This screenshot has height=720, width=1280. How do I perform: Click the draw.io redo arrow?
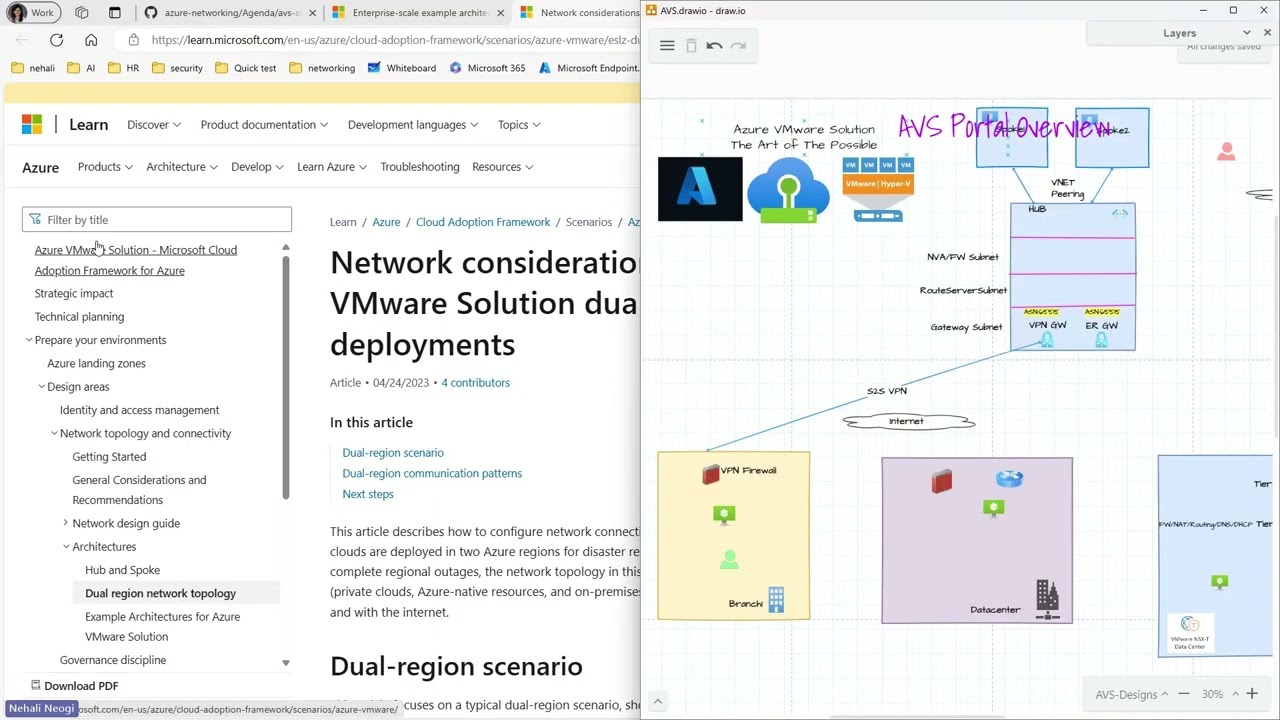click(738, 46)
